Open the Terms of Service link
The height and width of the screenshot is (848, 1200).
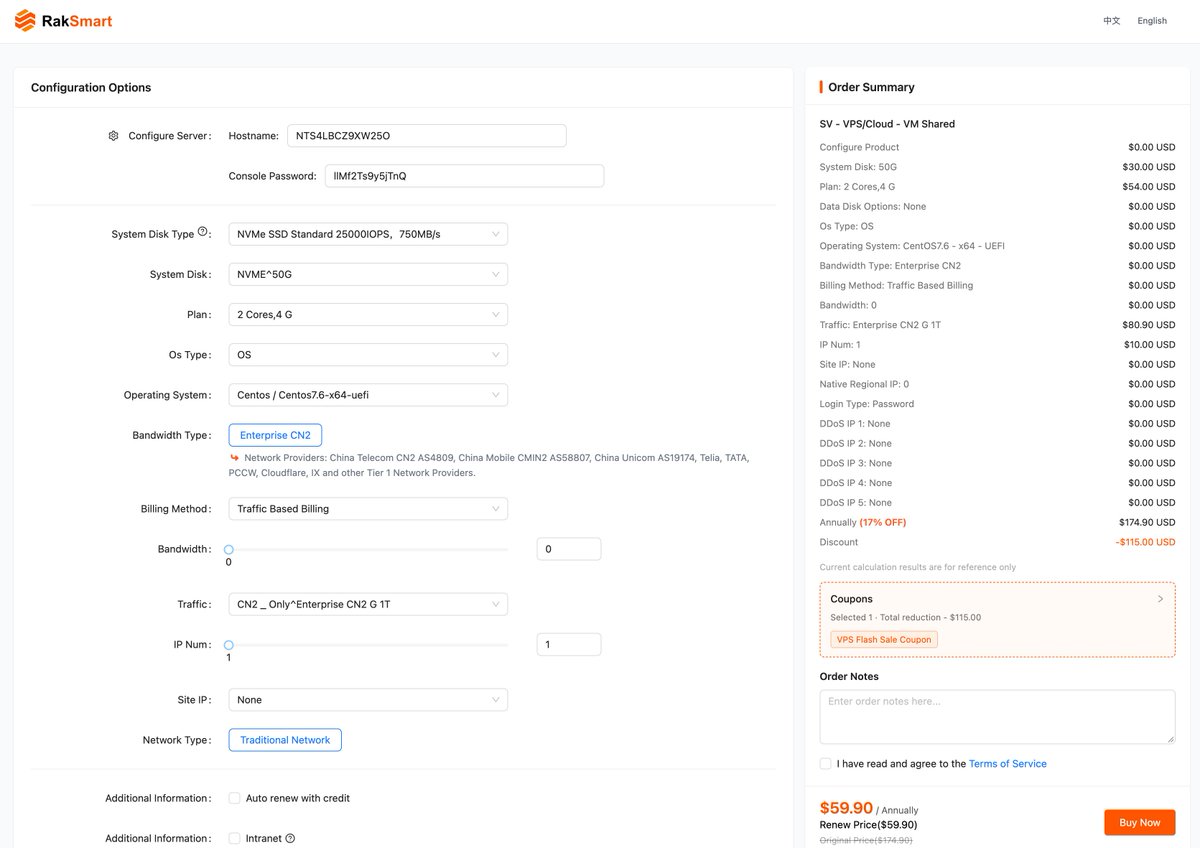[x=1008, y=764]
